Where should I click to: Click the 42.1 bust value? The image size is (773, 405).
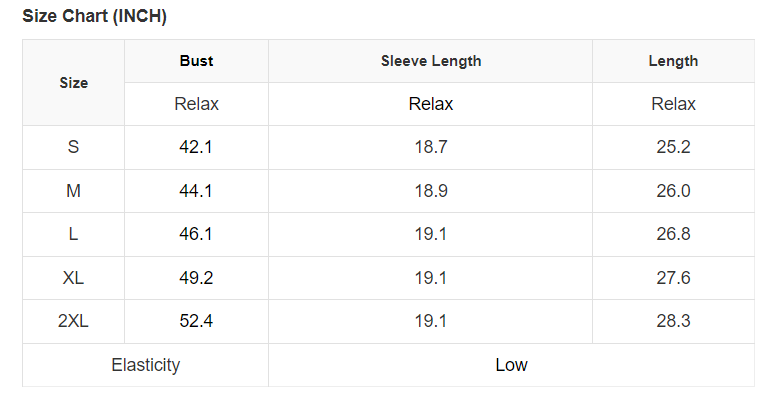(196, 147)
